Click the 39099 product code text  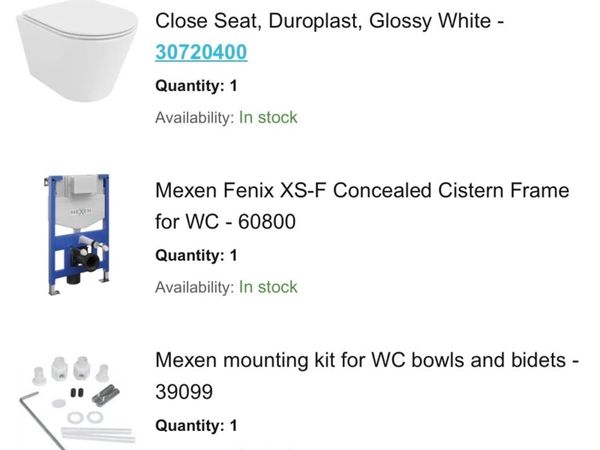click(x=184, y=392)
